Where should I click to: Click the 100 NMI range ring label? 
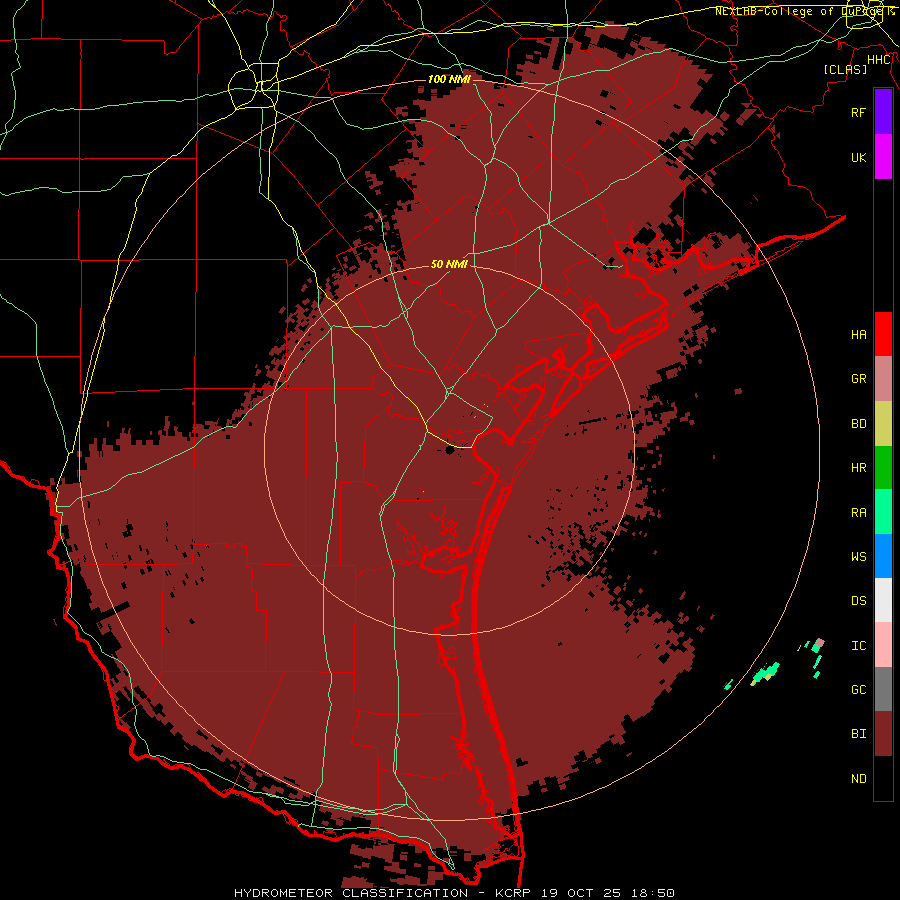(449, 79)
